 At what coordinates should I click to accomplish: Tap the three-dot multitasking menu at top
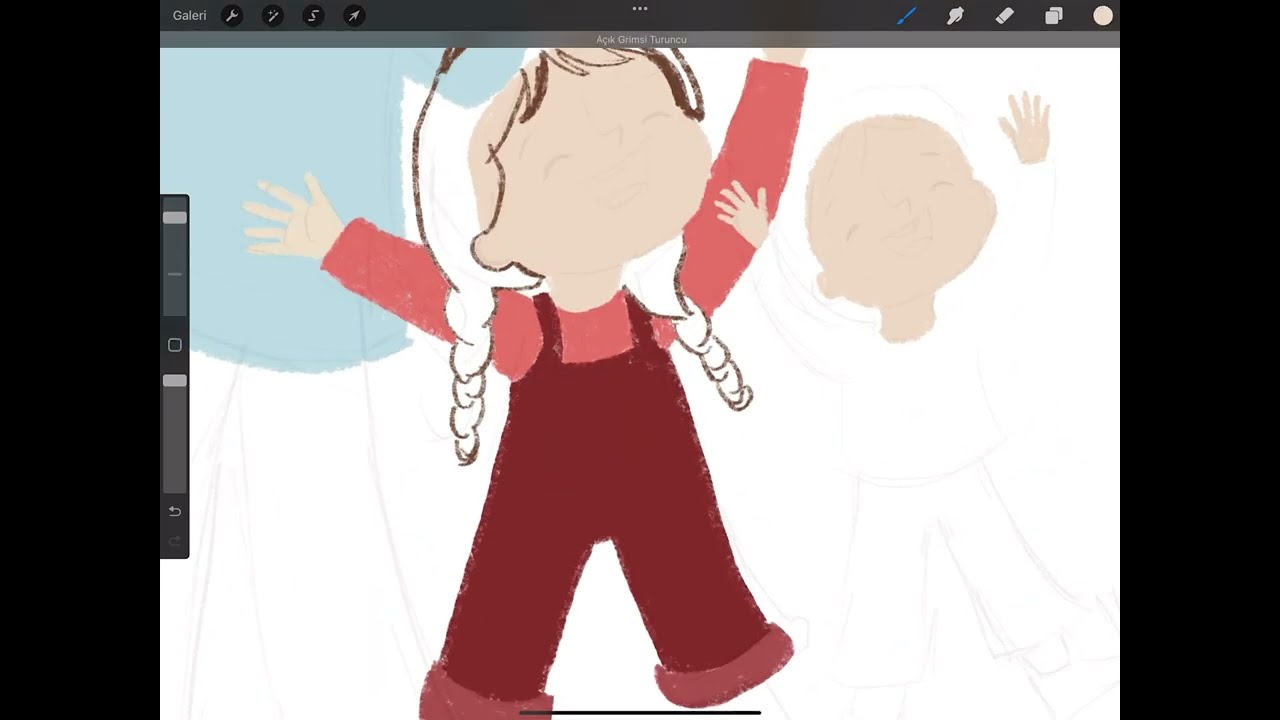(640, 8)
